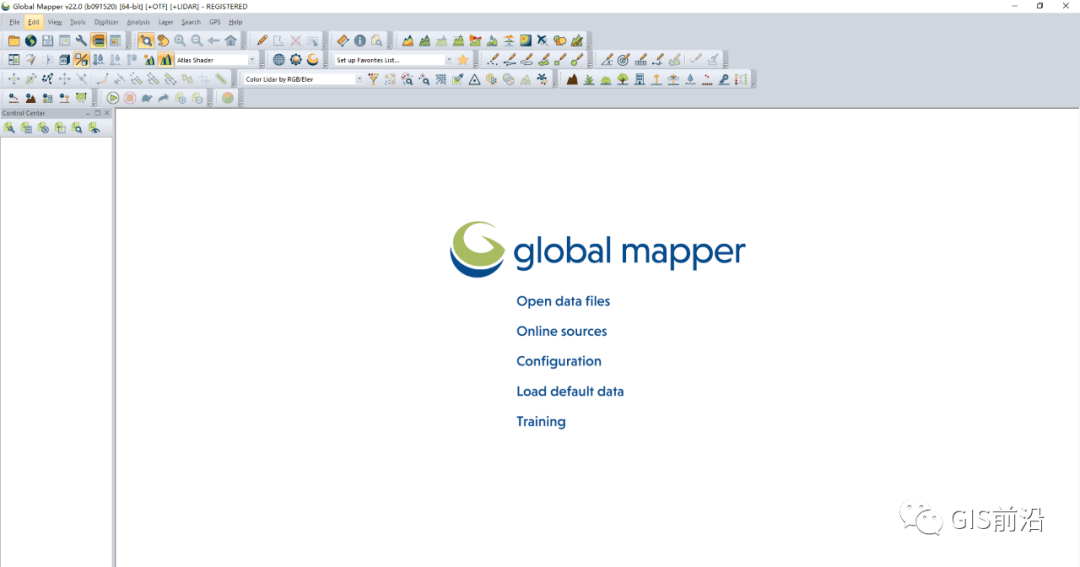Click the home full view icon

tap(231, 41)
